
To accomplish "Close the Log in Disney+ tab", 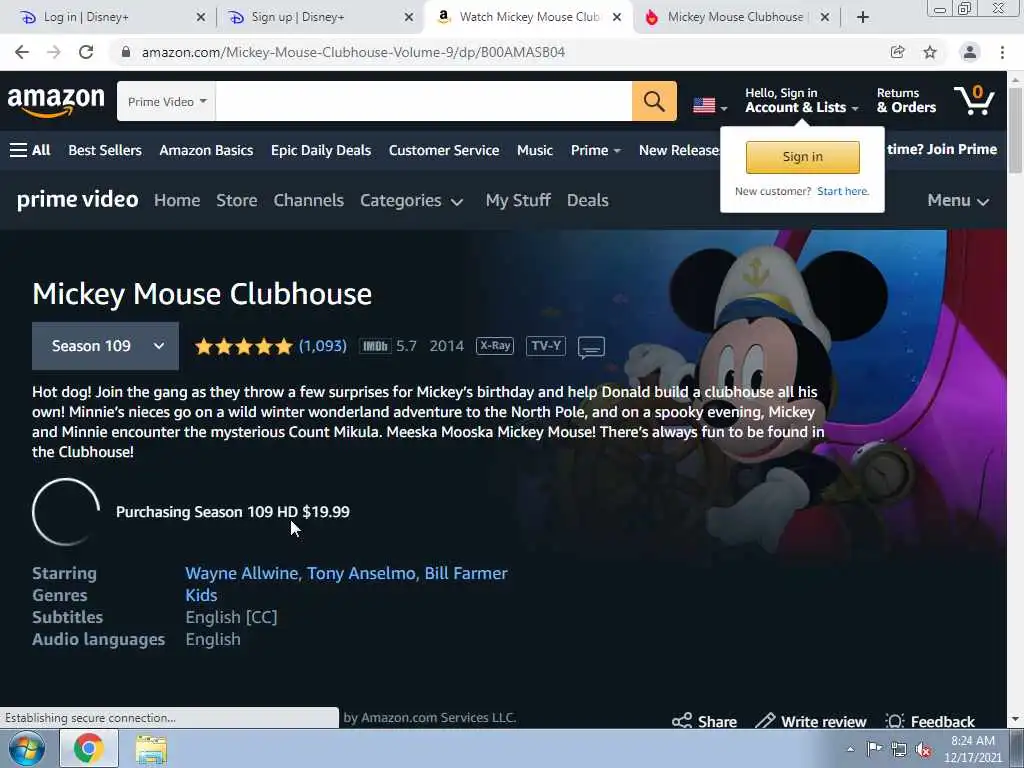I will (x=200, y=17).
